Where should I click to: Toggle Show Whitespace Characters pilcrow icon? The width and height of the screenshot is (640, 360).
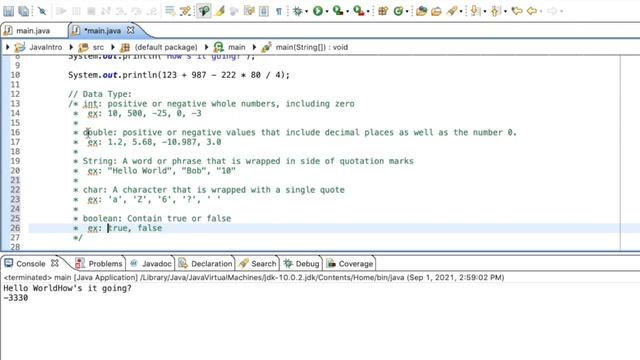[279, 11]
